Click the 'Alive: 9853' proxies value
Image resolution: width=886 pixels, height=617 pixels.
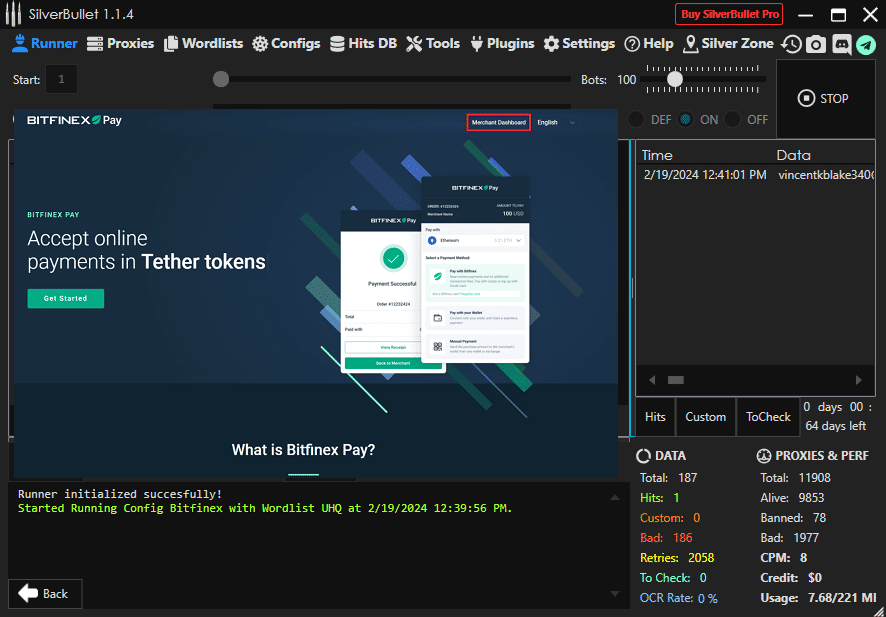coord(792,498)
